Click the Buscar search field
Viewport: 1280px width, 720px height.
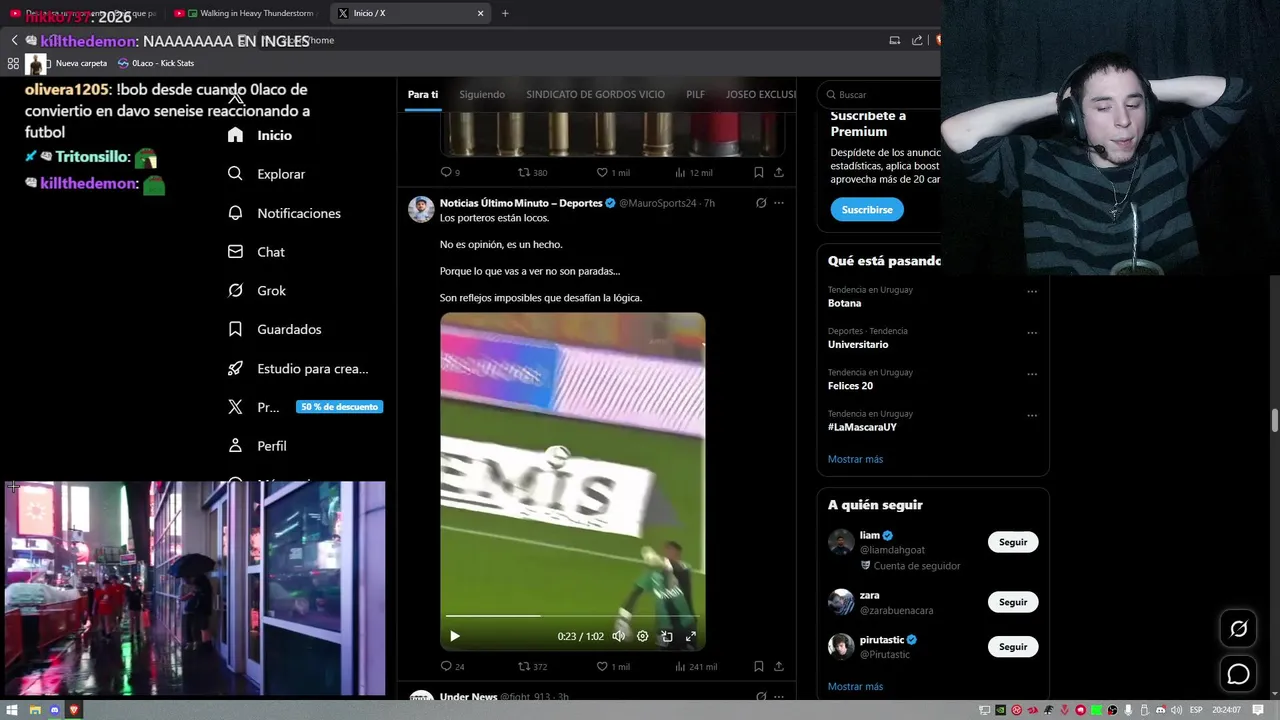point(880,94)
